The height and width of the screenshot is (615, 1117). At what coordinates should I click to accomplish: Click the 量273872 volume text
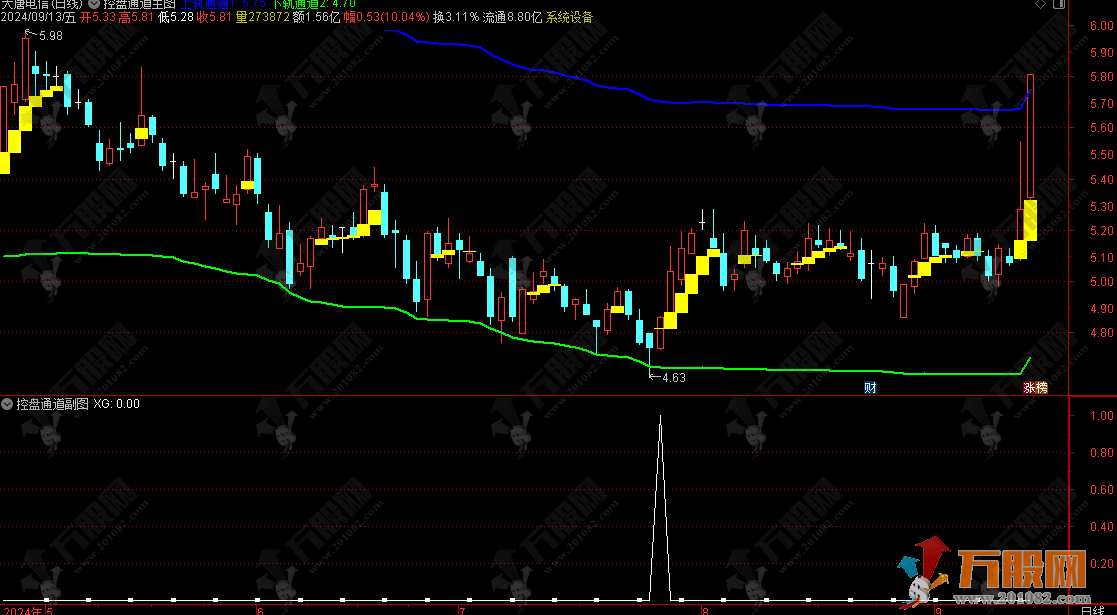point(262,17)
